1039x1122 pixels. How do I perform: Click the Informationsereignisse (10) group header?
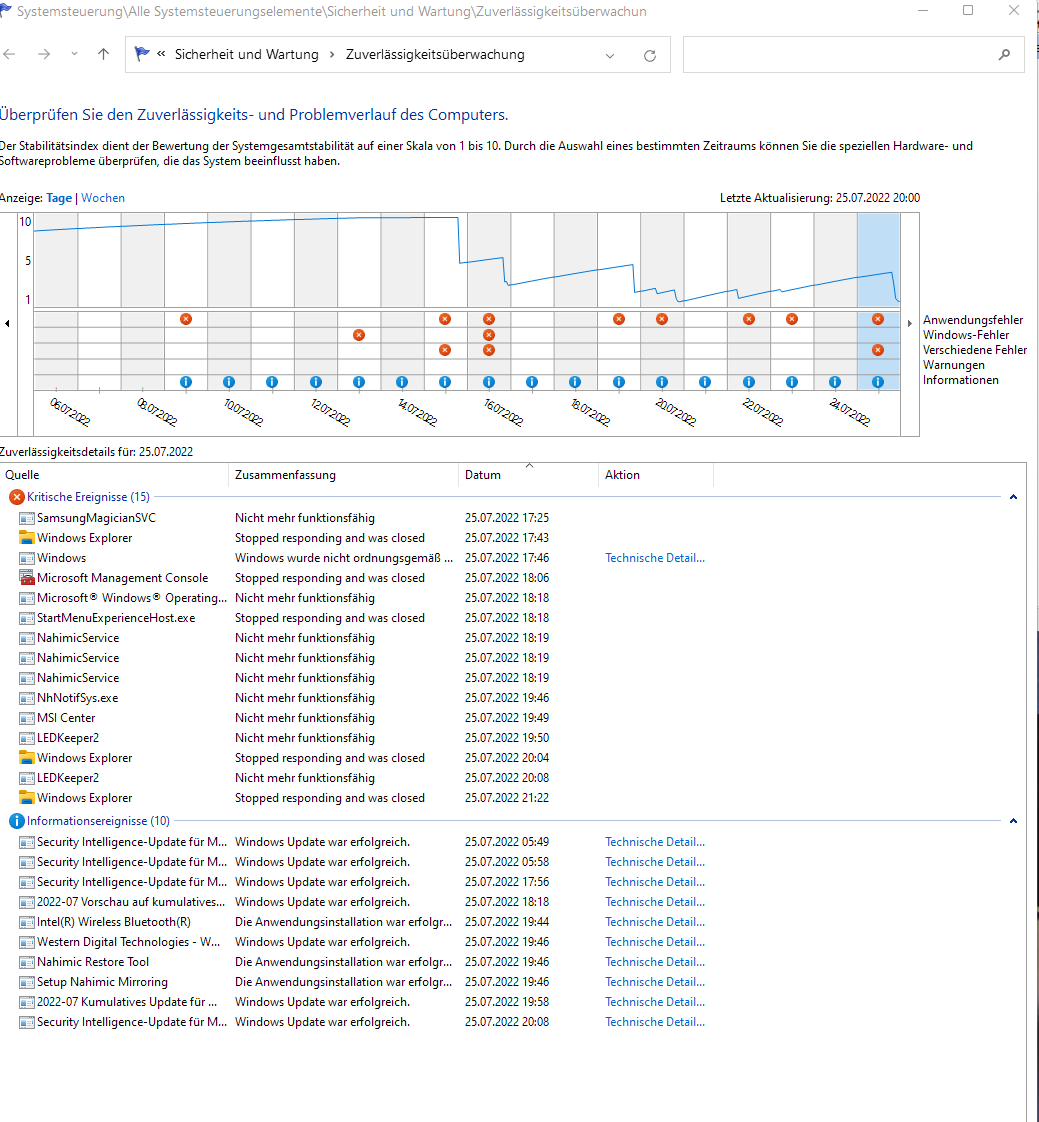coord(98,821)
